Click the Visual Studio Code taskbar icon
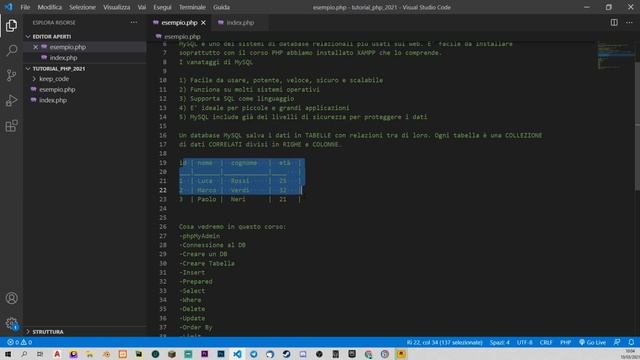 (237, 354)
